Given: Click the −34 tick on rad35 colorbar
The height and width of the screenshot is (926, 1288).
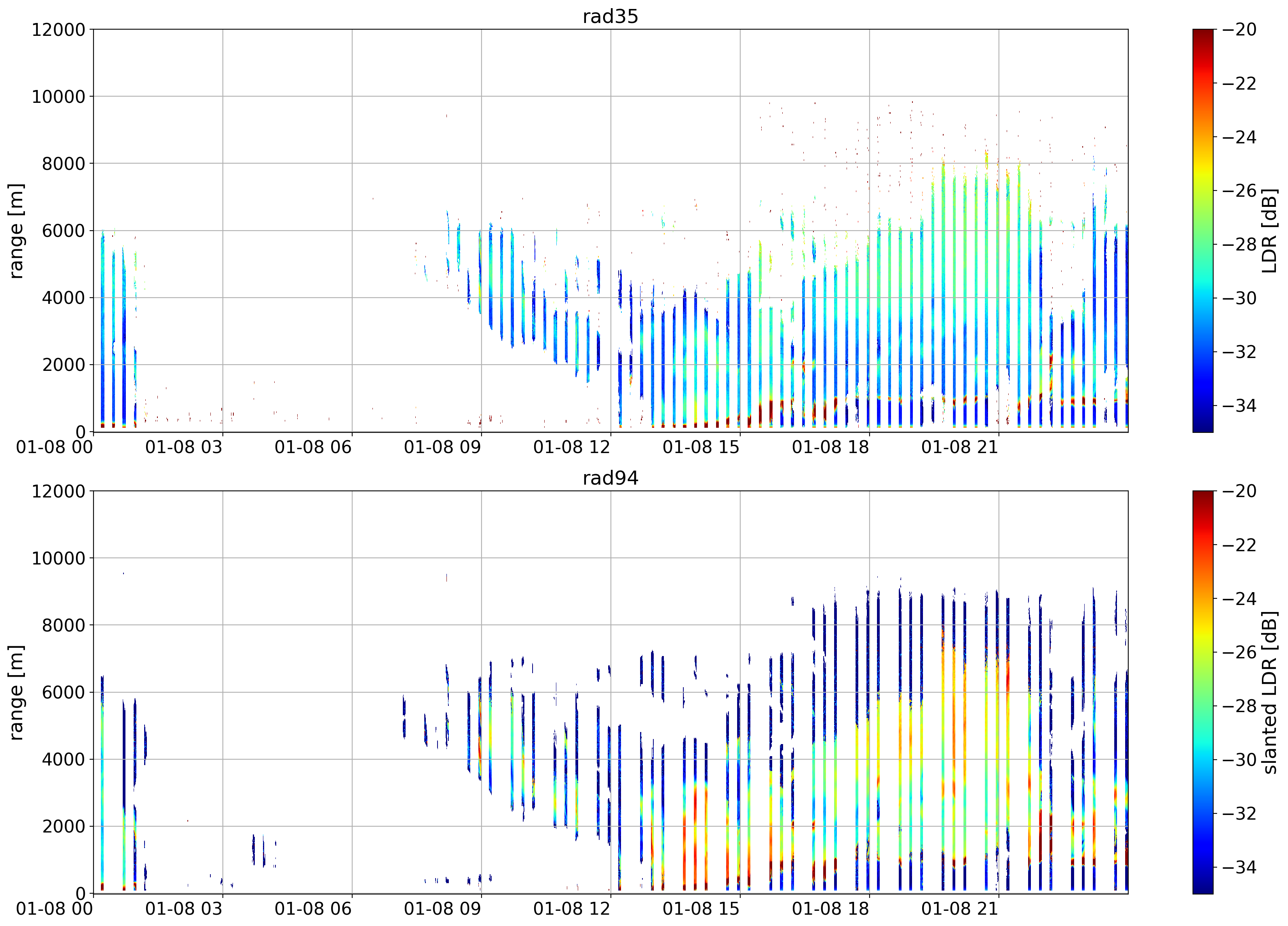Looking at the screenshot, I should pyautogui.click(x=1239, y=406).
